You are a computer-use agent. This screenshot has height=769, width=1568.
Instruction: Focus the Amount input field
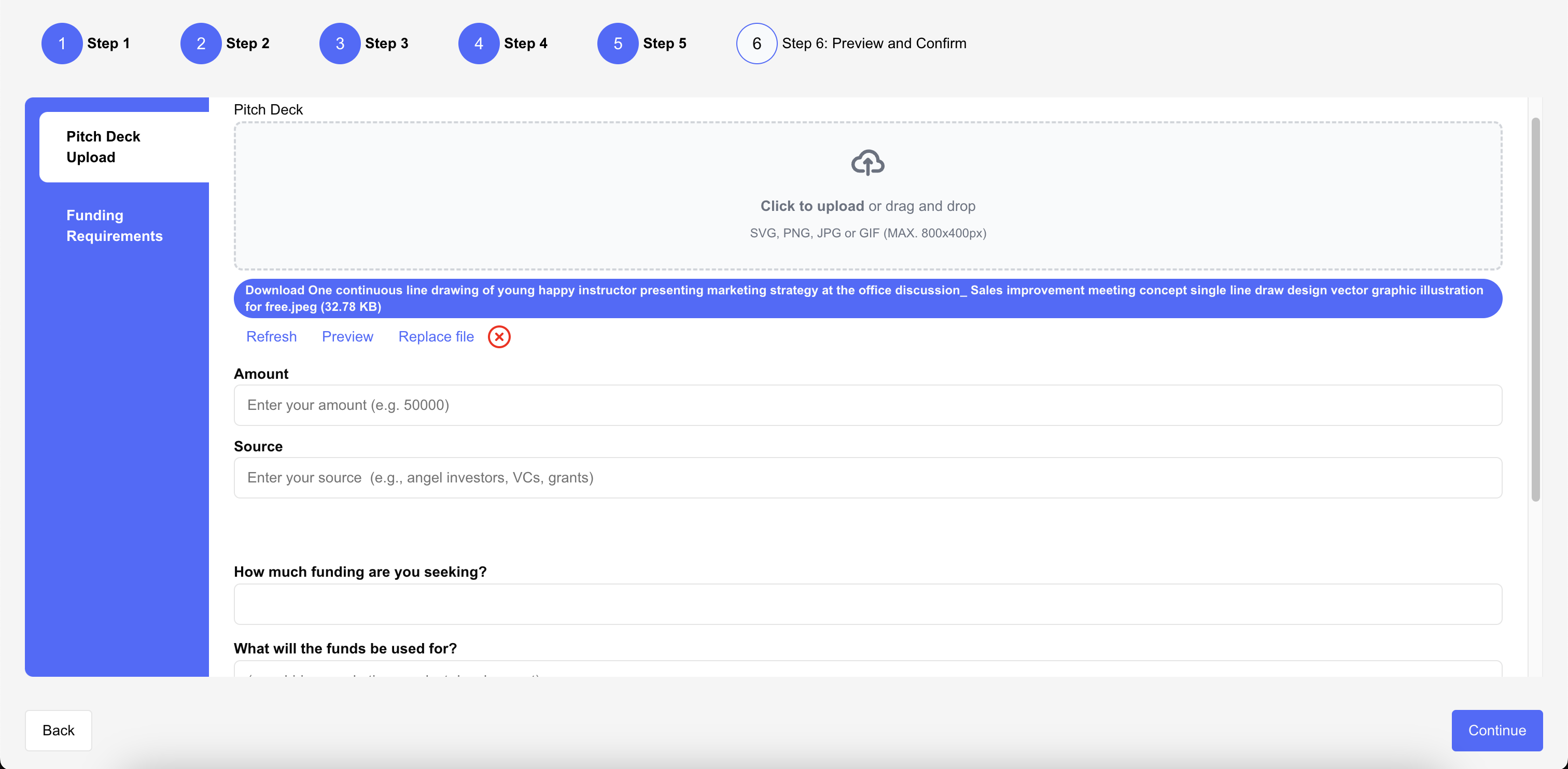tap(867, 405)
